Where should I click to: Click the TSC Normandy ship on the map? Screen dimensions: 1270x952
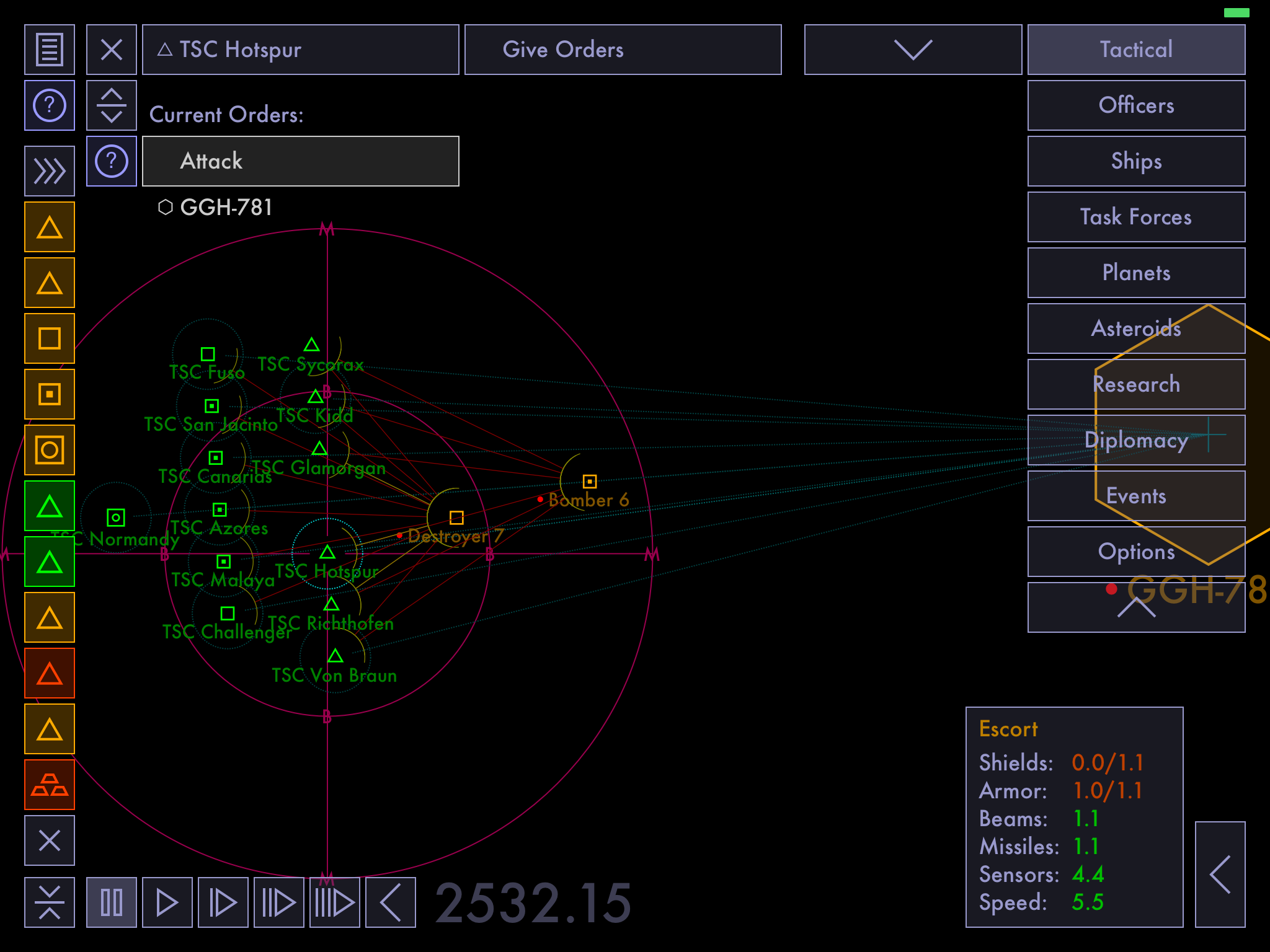[116, 517]
